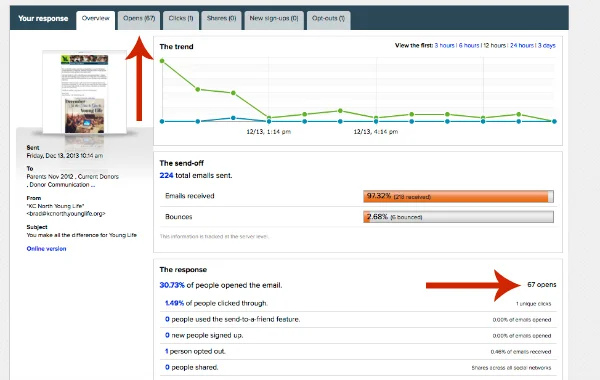View the first 3 days trend
600x380 pixels.
point(547,46)
